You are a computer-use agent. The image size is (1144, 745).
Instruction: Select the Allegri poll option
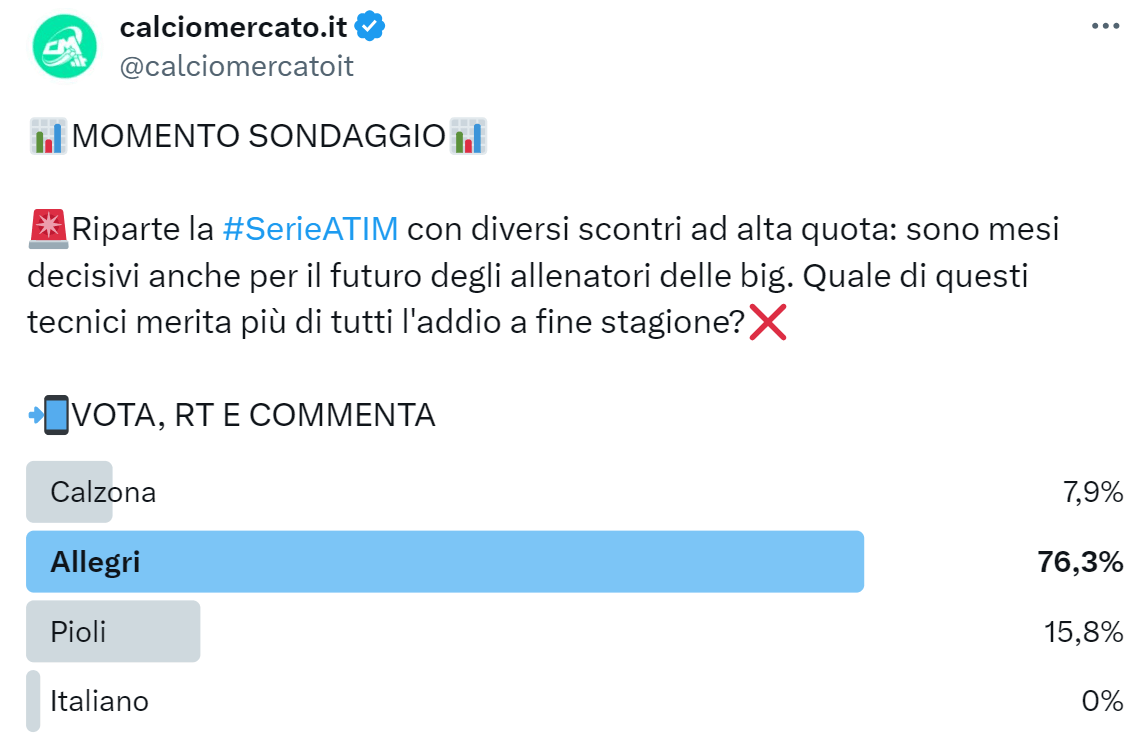click(96, 562)
